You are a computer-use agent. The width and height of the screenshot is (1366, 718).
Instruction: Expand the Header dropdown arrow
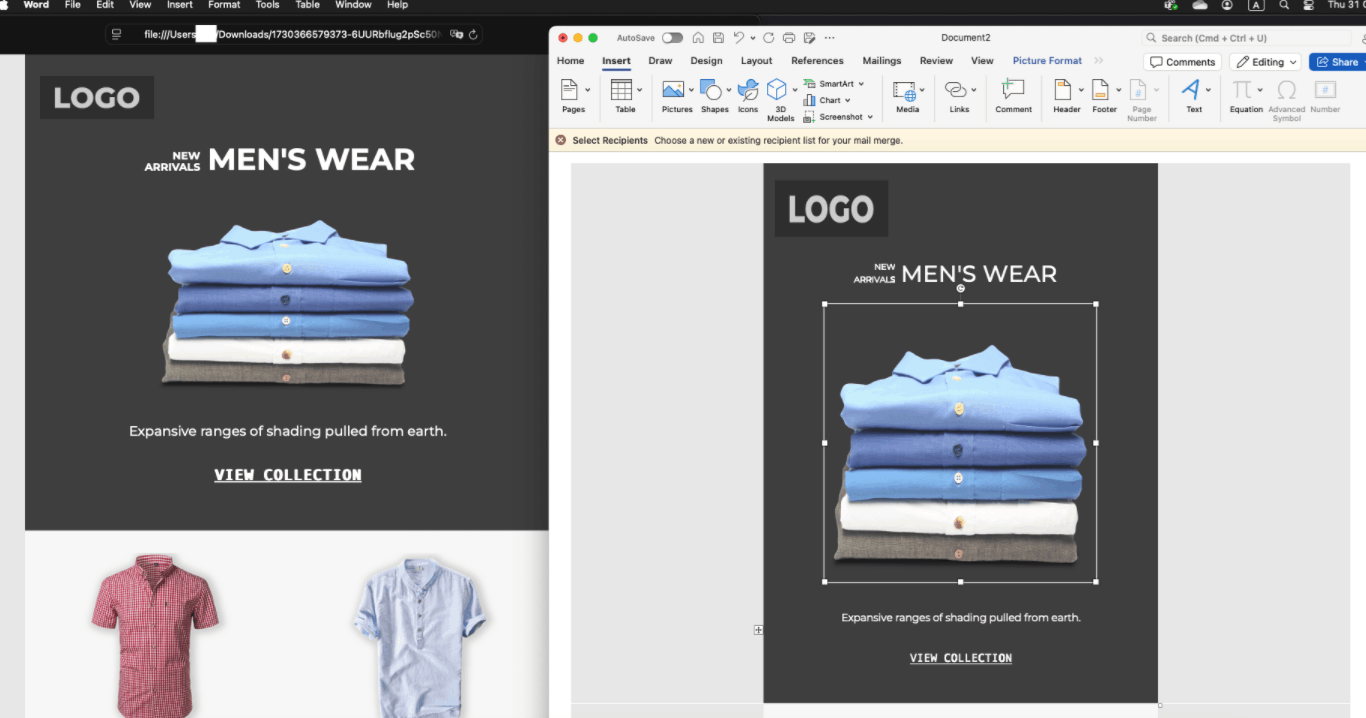pyautogui.click(x=1081, y=90)
